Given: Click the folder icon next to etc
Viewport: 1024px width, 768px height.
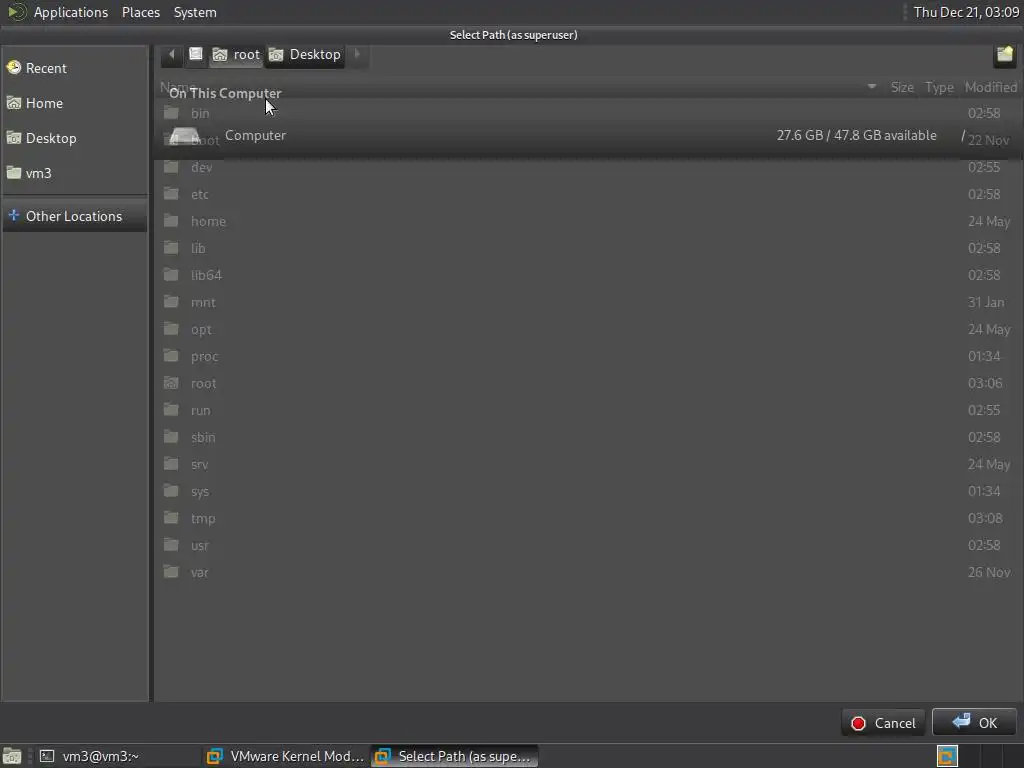Looking at the screenshot, I should [x=171, y=193].
